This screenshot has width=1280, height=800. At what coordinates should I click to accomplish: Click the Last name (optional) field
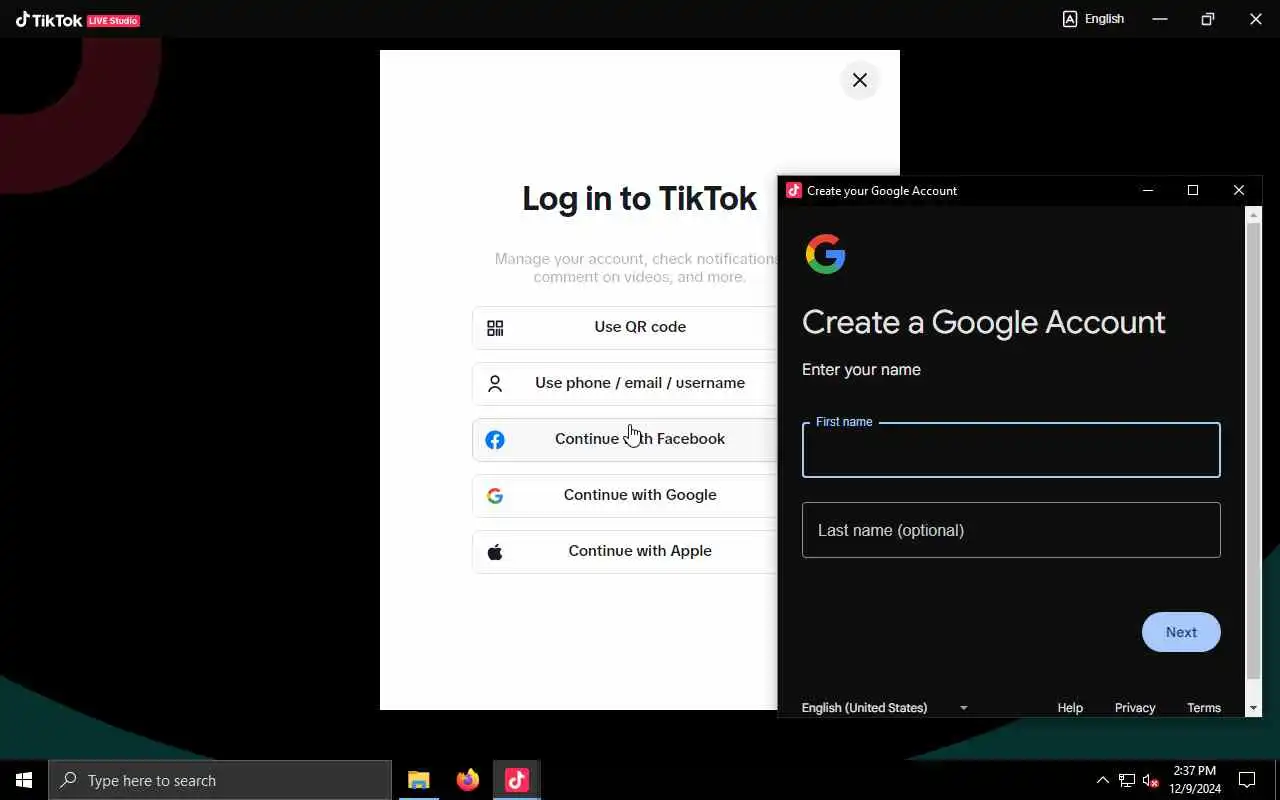(x=1011, y=530)
